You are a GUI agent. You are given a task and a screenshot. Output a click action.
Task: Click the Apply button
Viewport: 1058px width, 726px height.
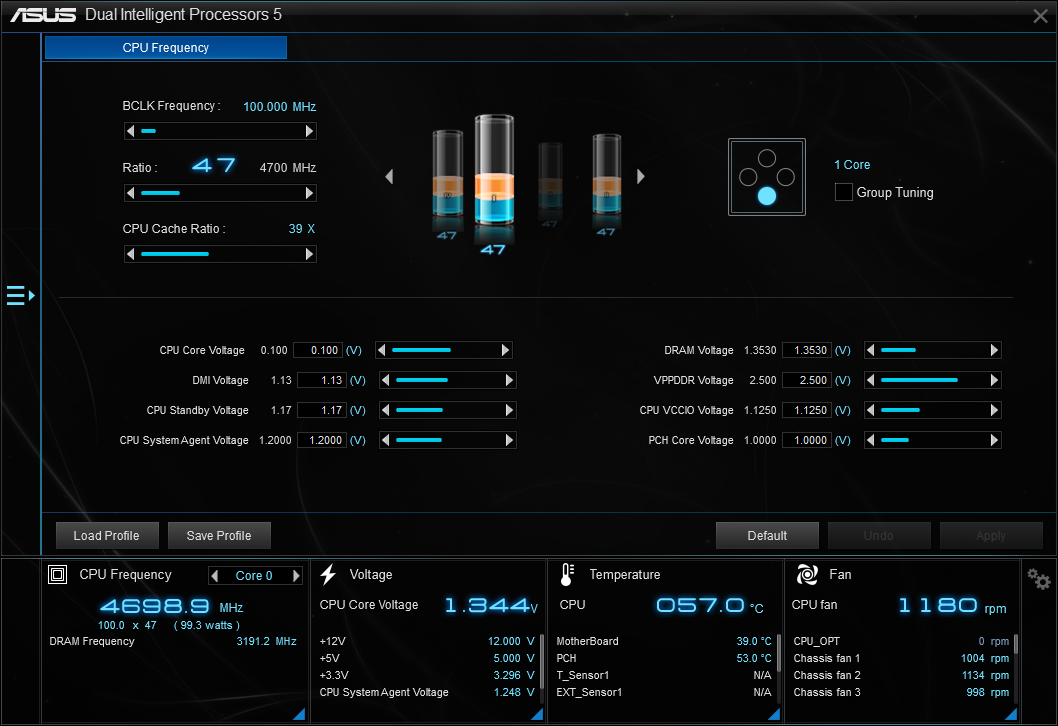[991, 536]
